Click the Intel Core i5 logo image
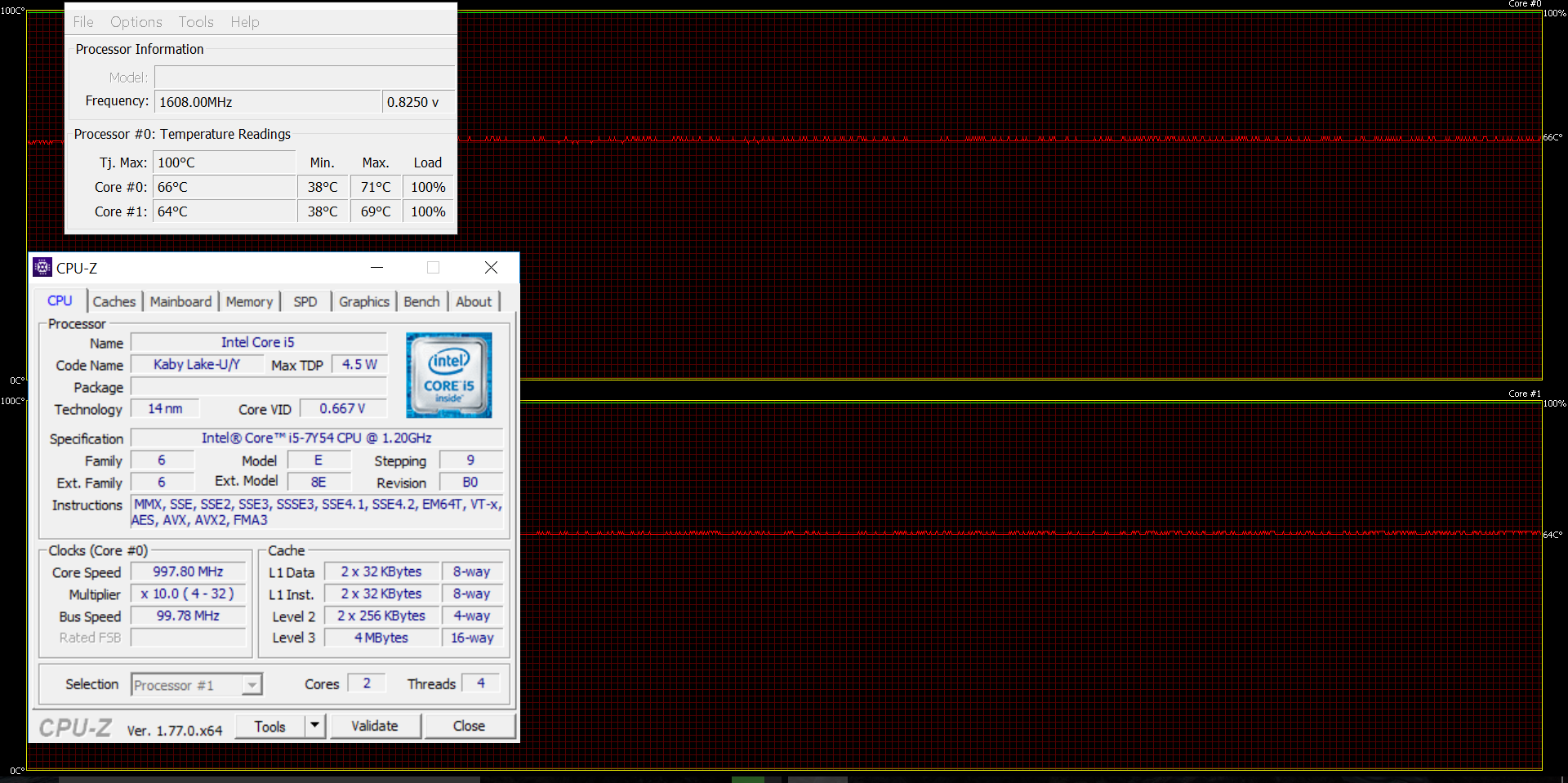 (449, 375)
